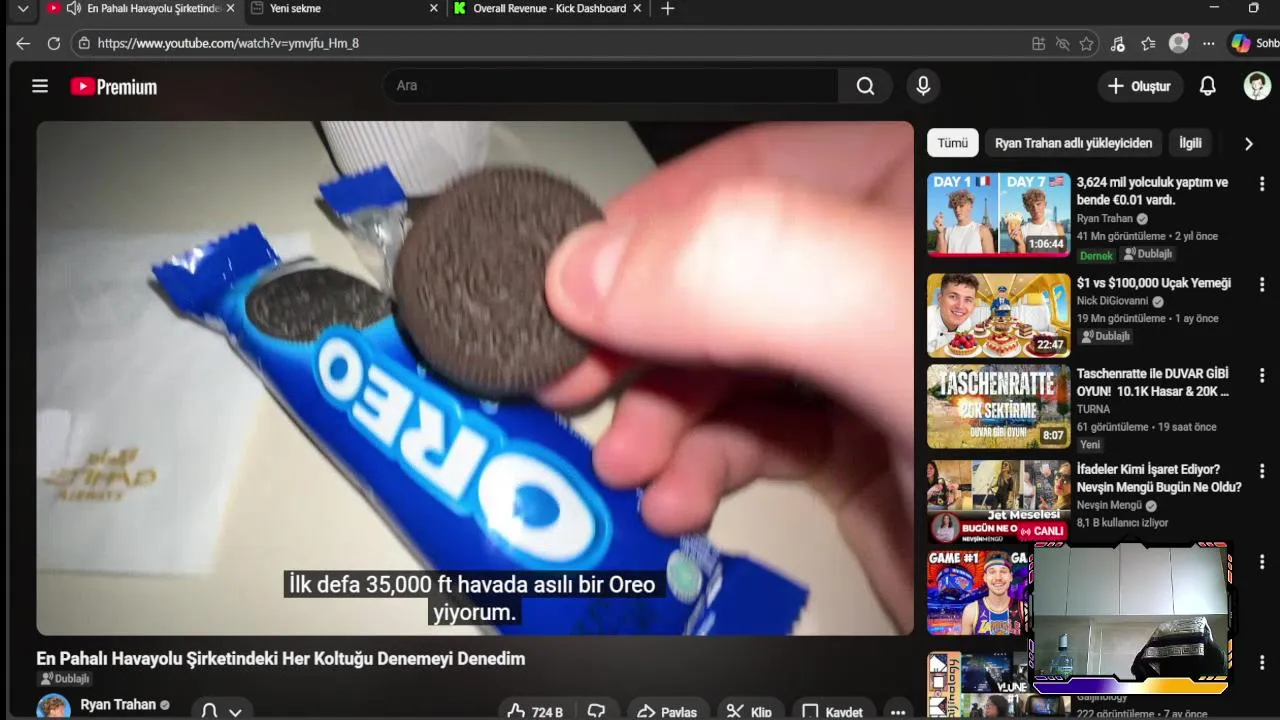The width and height of the screenshot is (1280, 720).
Task: Click the YouTube Ara search field
Action: (x=610, y=86)
